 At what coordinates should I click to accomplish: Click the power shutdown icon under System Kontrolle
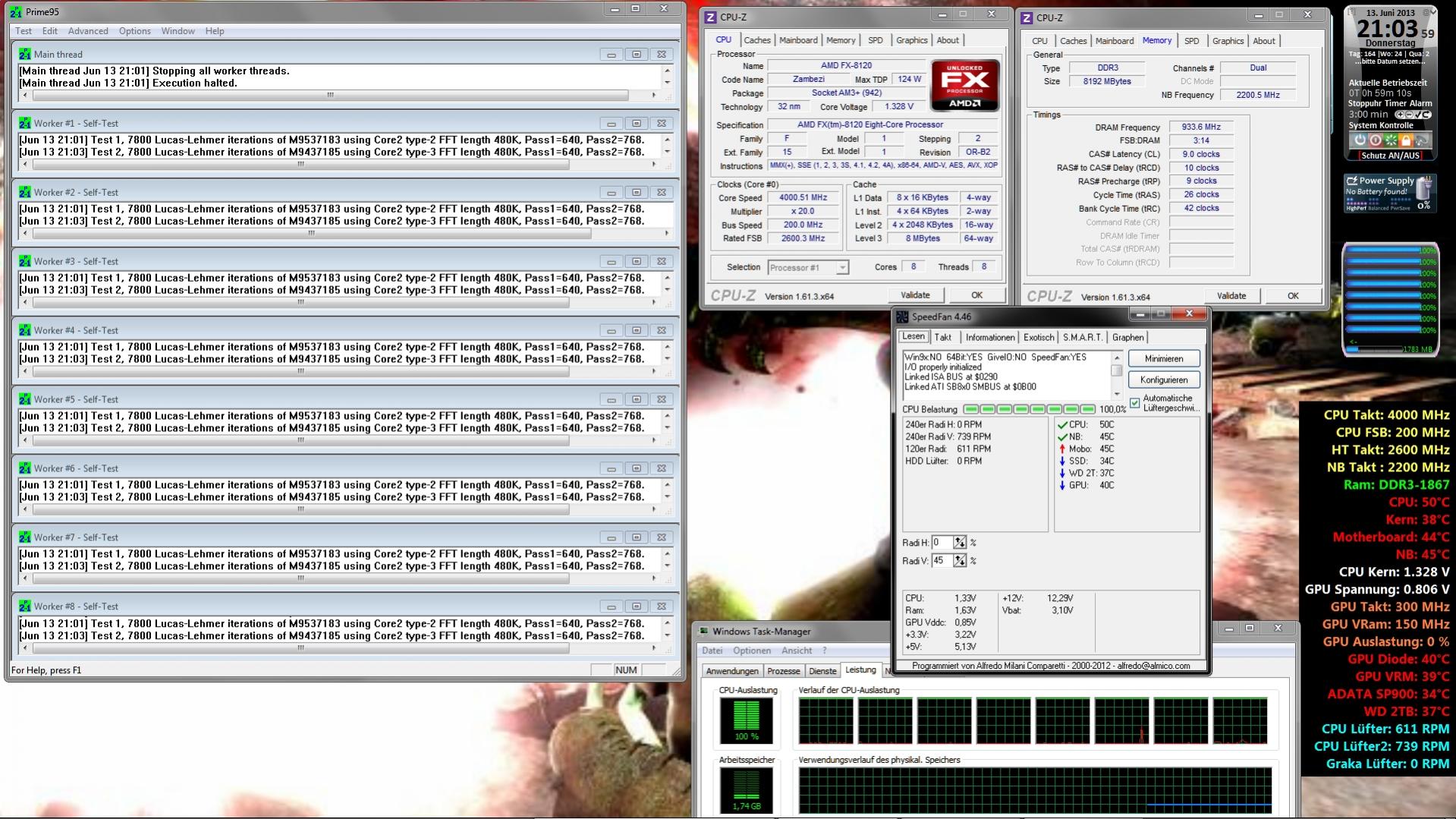click(x=1360, y=140)
